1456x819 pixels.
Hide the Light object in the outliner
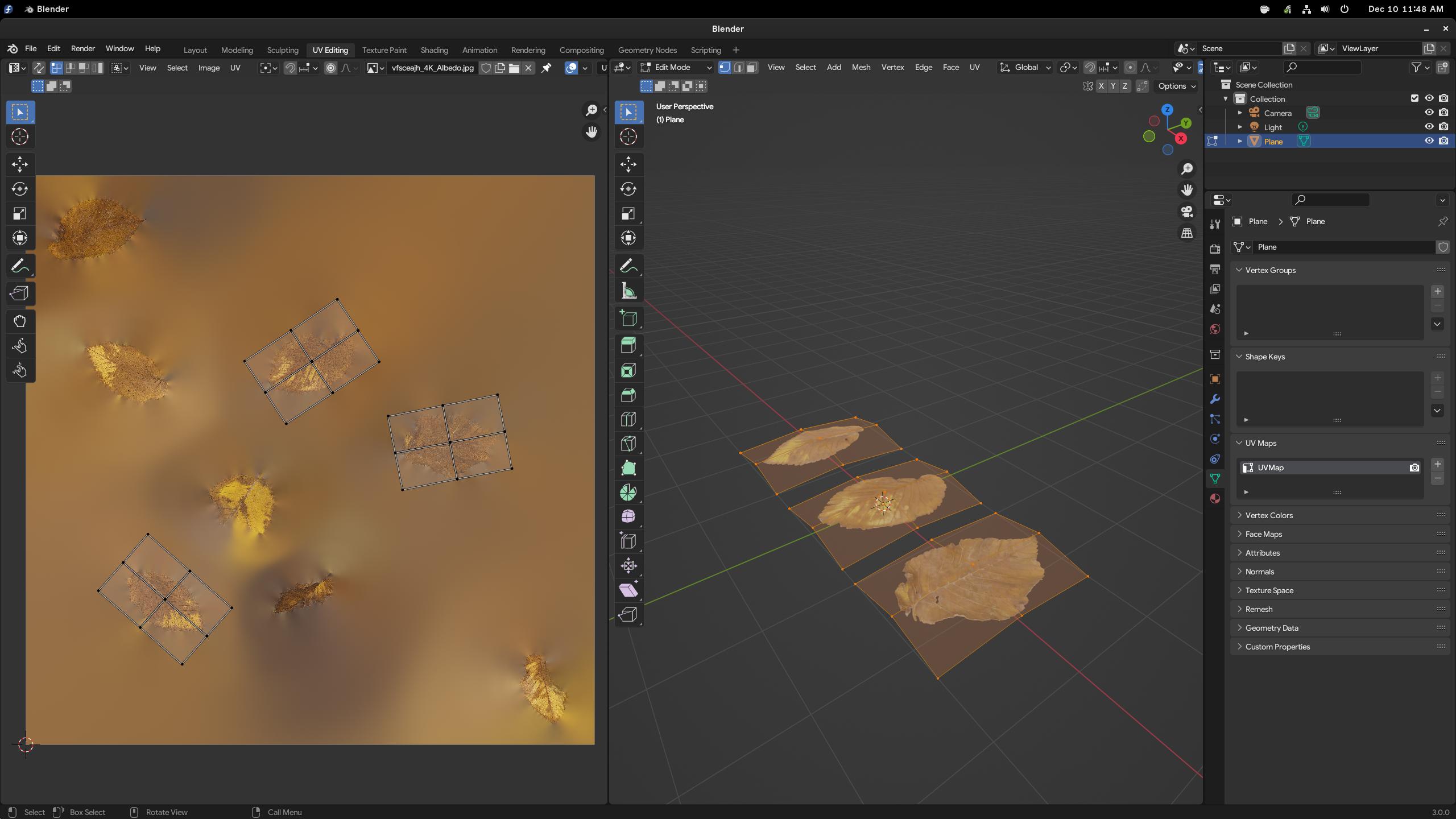[1429, 127]
